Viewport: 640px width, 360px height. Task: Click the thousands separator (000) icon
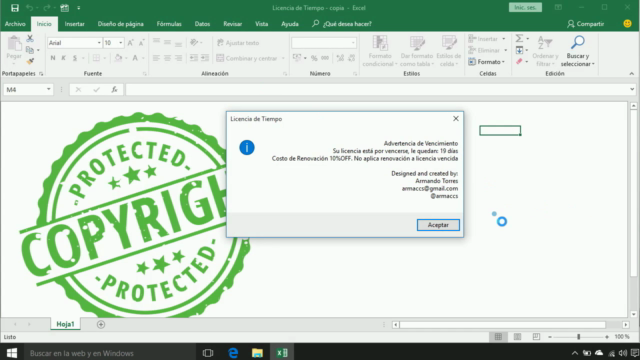(x=325, y=58)
